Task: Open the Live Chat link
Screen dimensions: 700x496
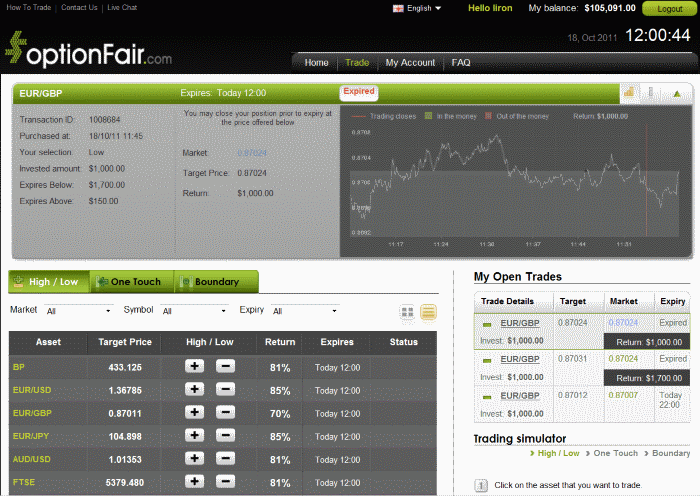Action: click(x=123, y=8)
